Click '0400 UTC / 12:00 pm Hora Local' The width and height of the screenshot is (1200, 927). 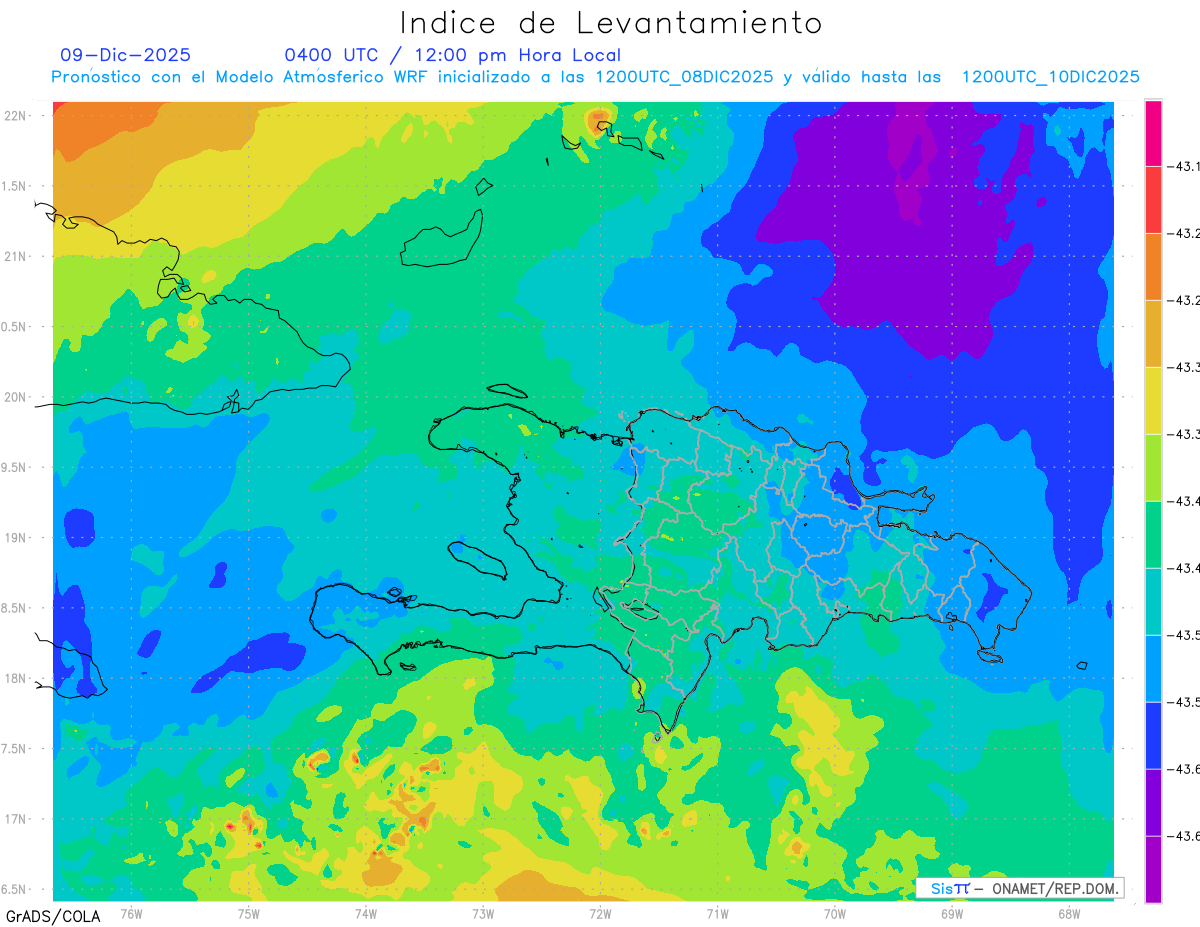pos(452,55)
